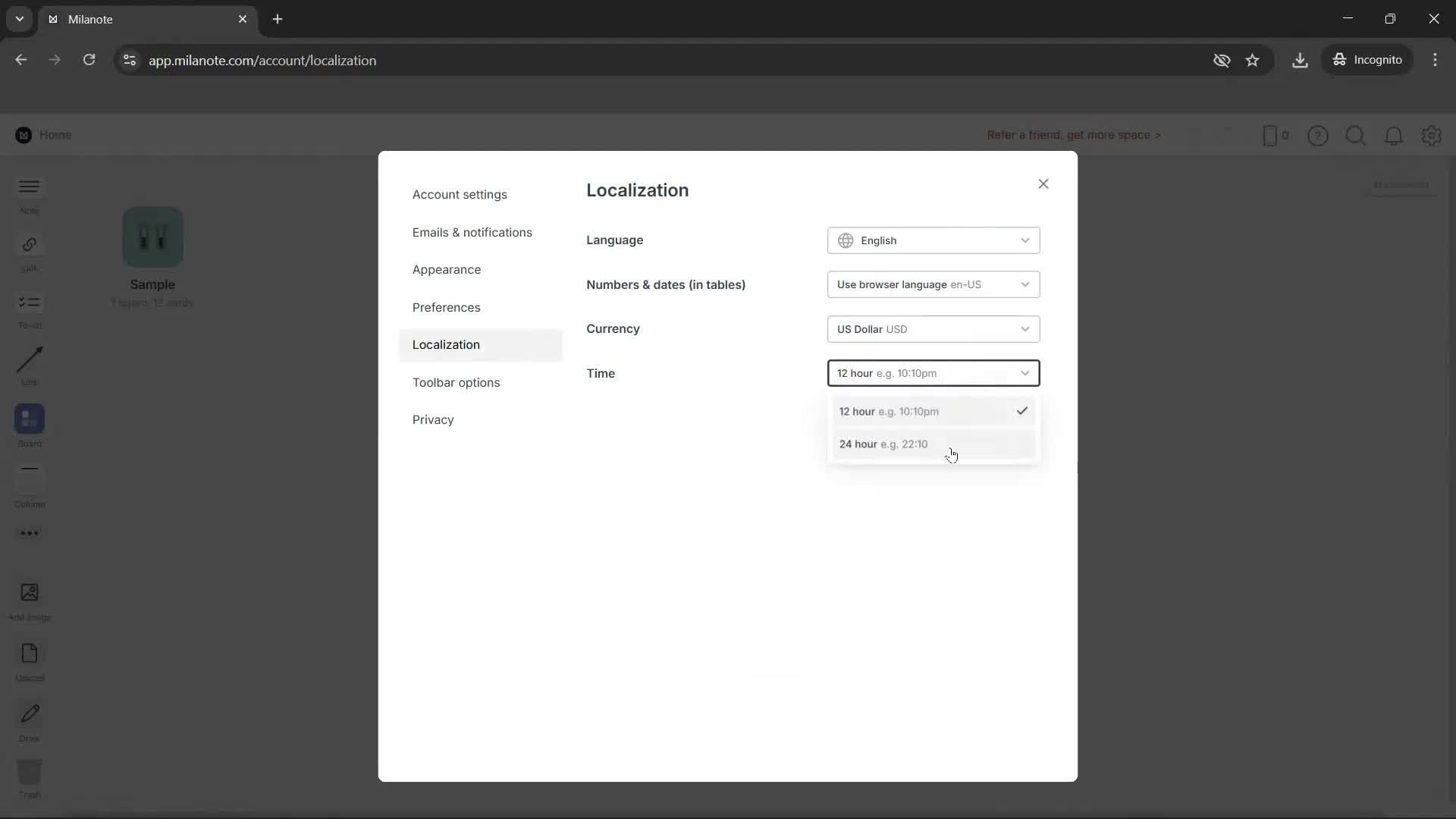The width and height of the screenshot is (1456, 819).
Task: Open the Toolbar options section
Action: (457, 383)
